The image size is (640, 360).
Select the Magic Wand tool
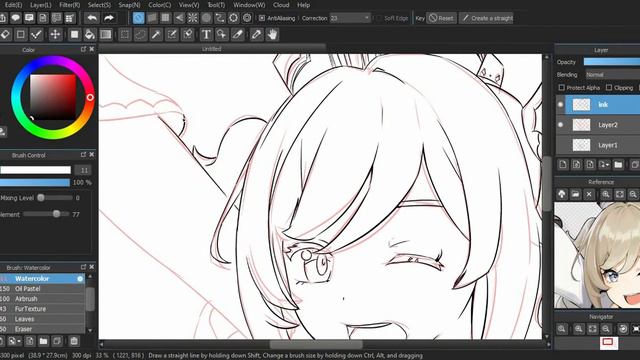pos(156,35)
